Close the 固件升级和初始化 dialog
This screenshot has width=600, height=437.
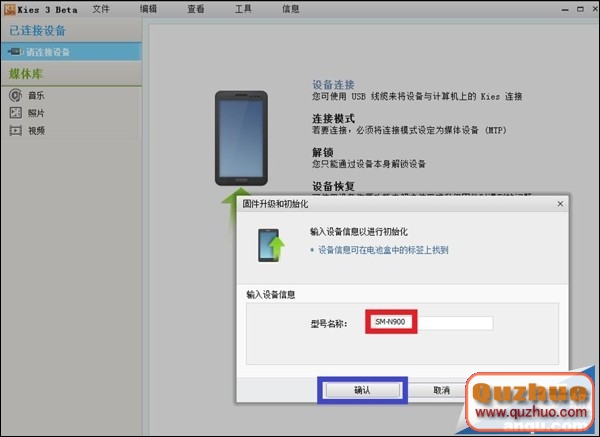560,204
